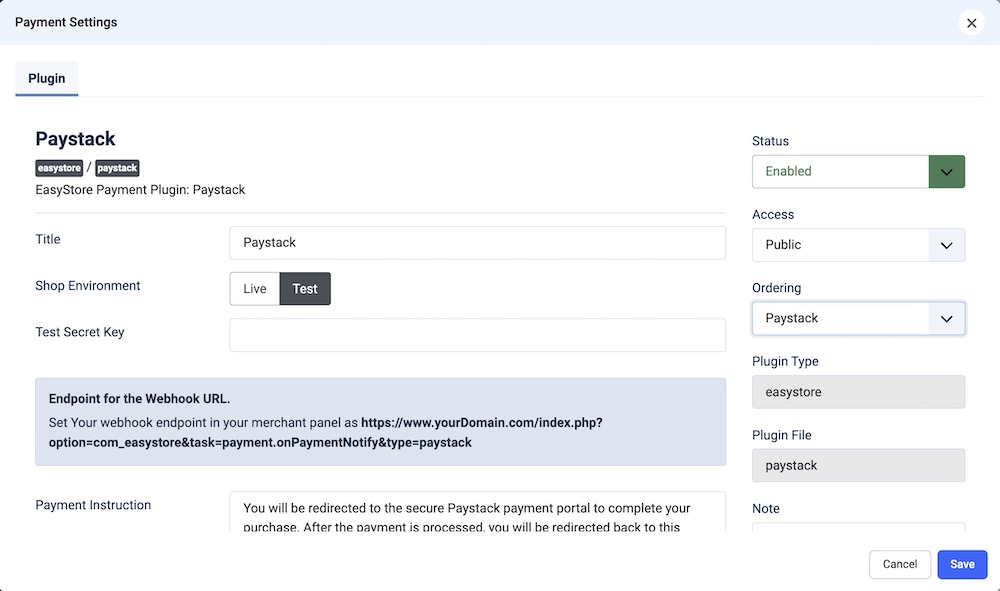Close the Payment Settings dialog with X
The width and height of the screenshot is (1000, 591).
point(971,23)
